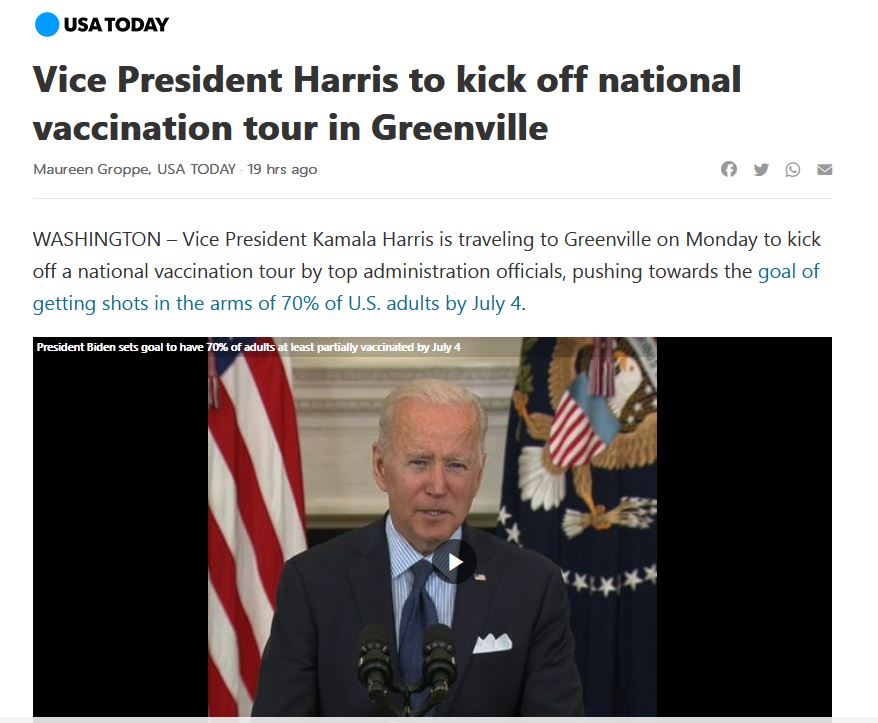Click Biden's face in the video thumbnail
Screen dimensions: 878x723
click(x=430, y=459)
